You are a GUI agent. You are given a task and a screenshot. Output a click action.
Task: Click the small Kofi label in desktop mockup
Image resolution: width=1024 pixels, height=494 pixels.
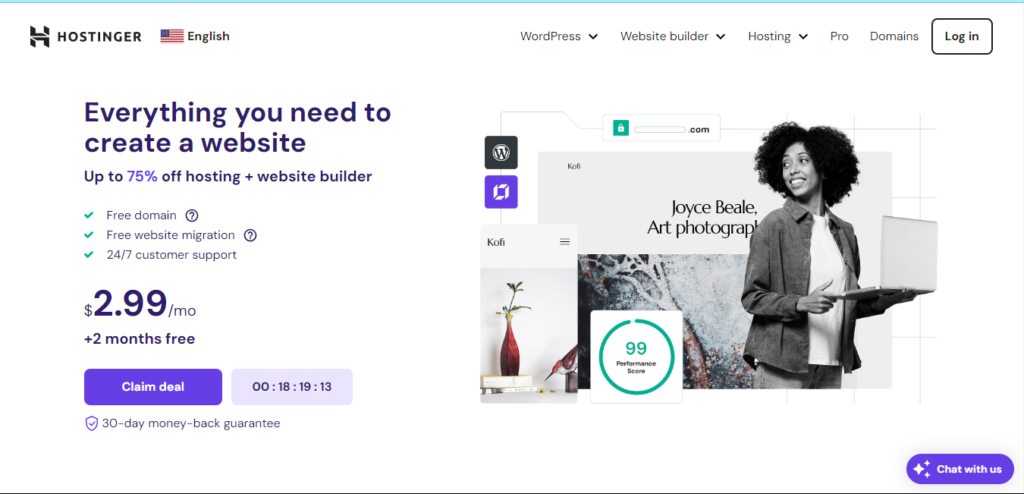pyautogui.click(x=574, y=167)
